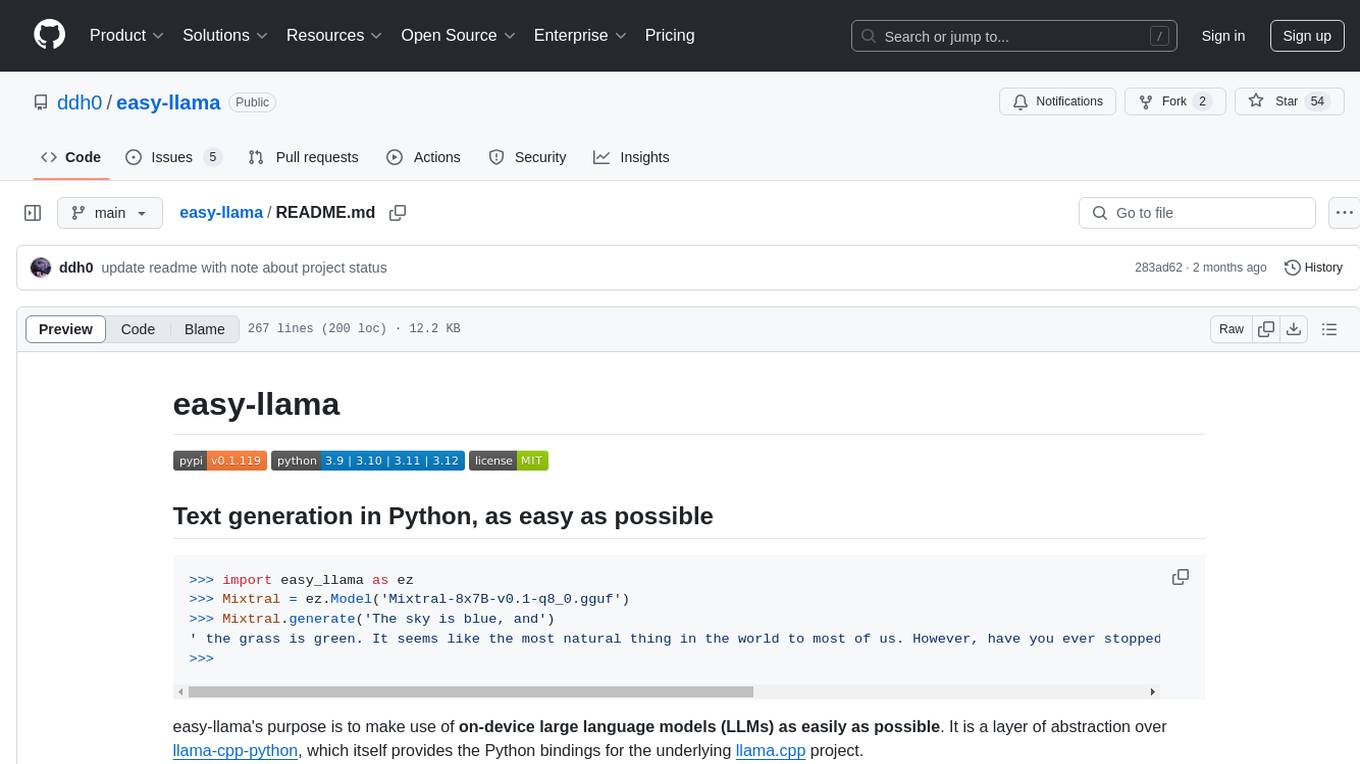Focus the Search or jump to field

[1016, 36]
